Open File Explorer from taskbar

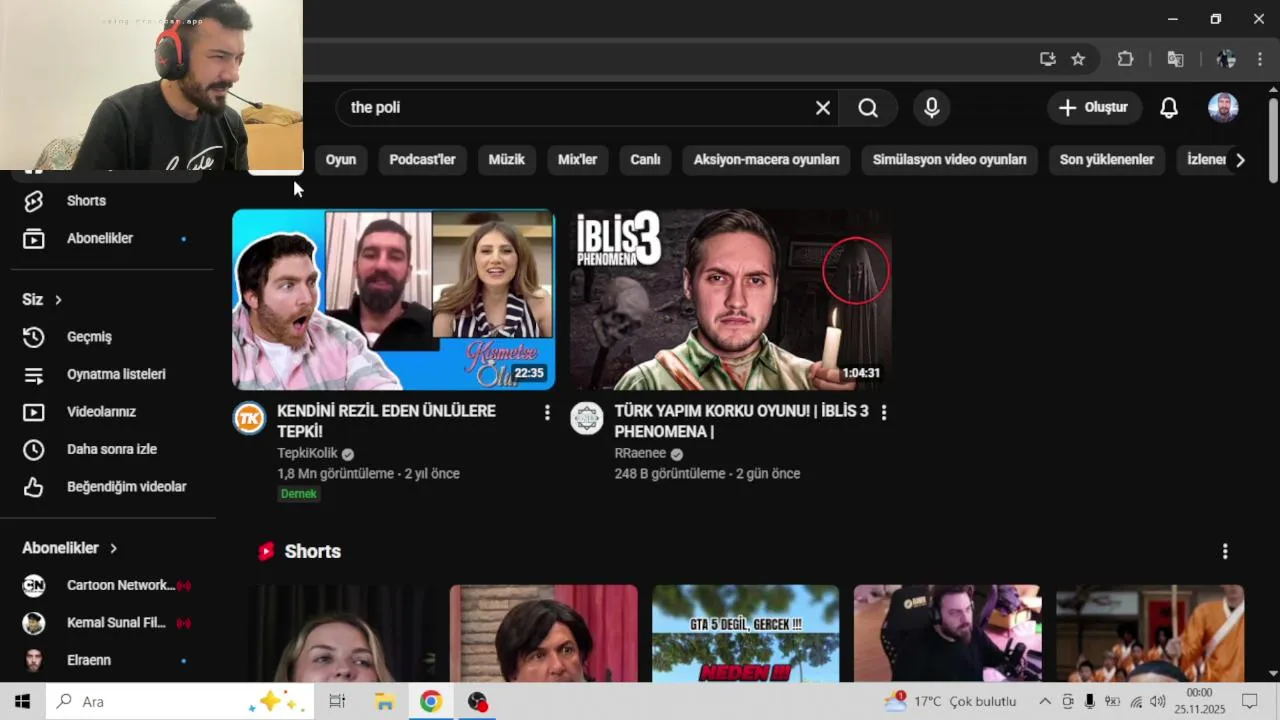pyautogui.click(x=384, y=701)
